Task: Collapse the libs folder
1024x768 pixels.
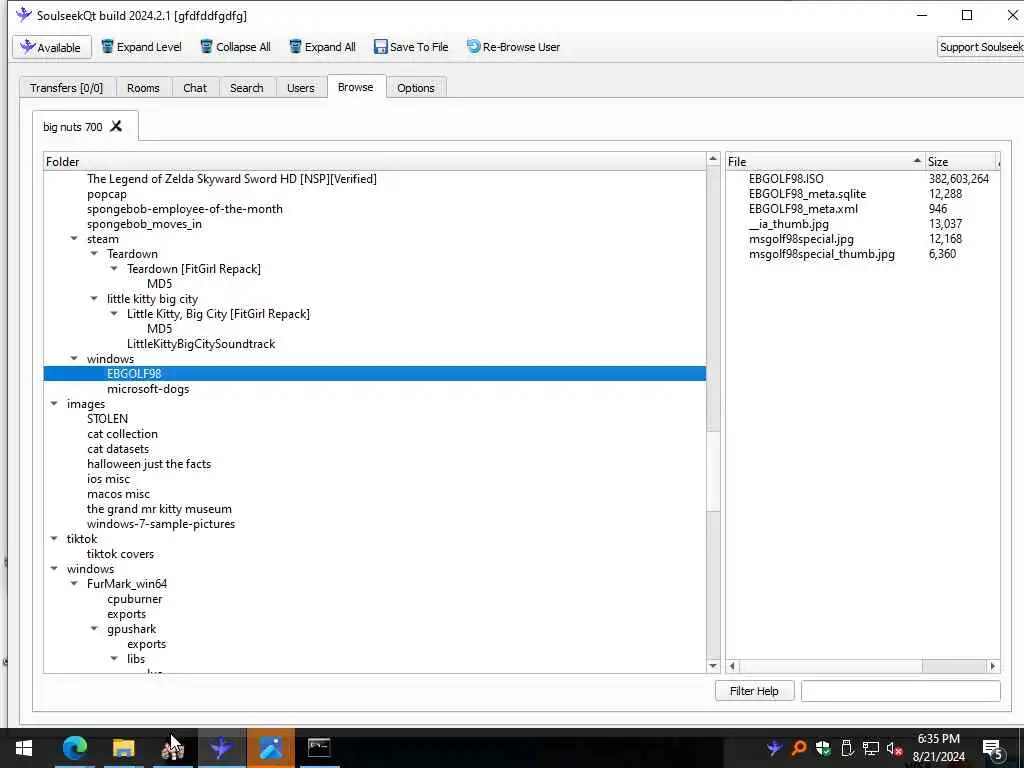Action: (x=114, y=660)
